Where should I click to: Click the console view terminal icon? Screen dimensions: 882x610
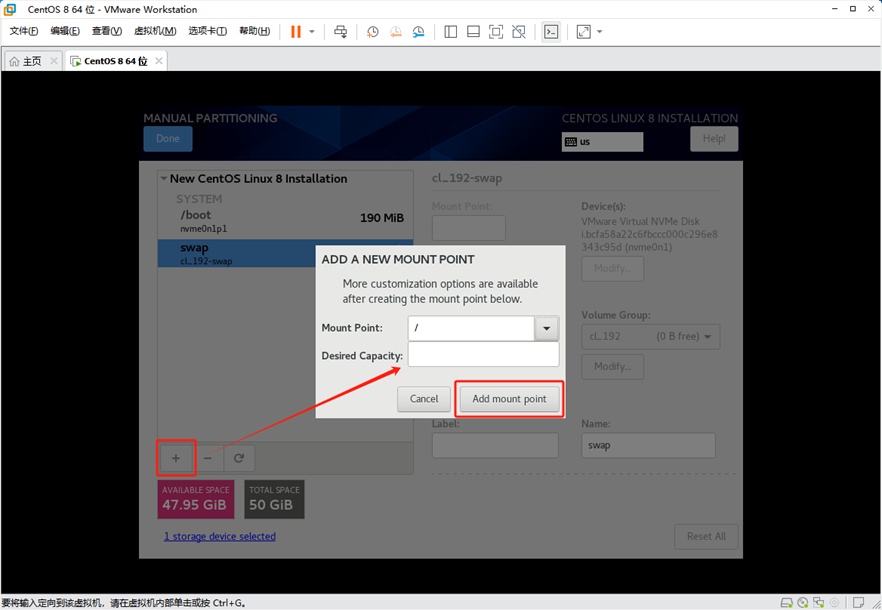551,32
